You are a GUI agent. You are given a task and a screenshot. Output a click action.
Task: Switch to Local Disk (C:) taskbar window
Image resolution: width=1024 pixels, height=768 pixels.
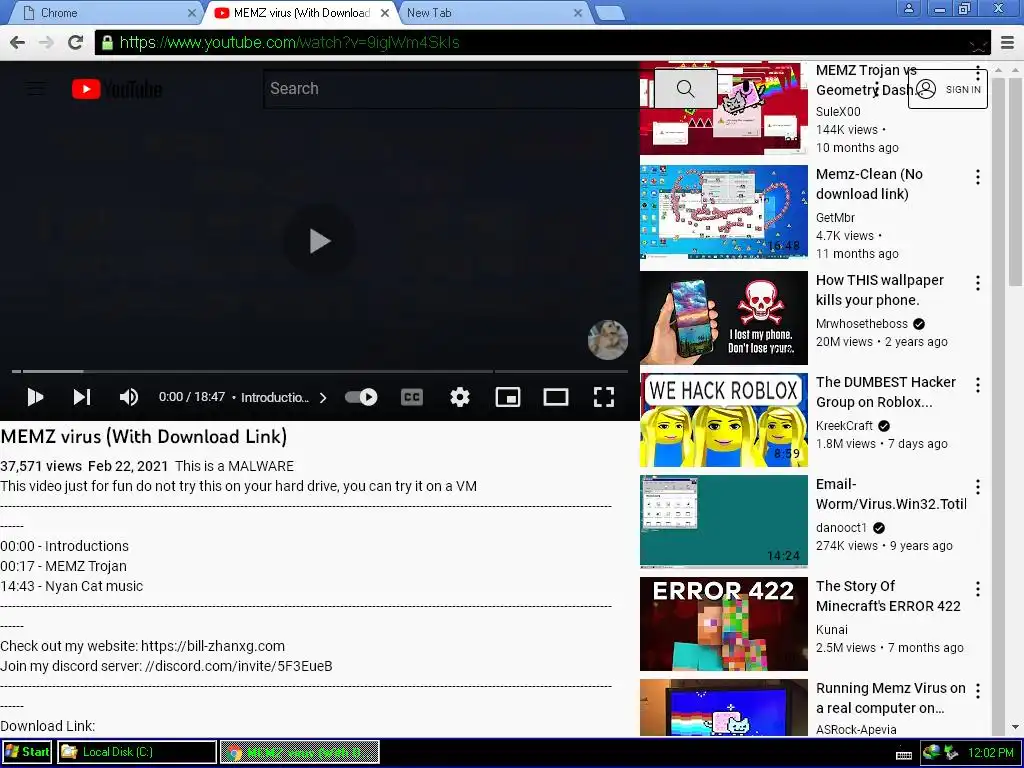(x=136, y=752)
